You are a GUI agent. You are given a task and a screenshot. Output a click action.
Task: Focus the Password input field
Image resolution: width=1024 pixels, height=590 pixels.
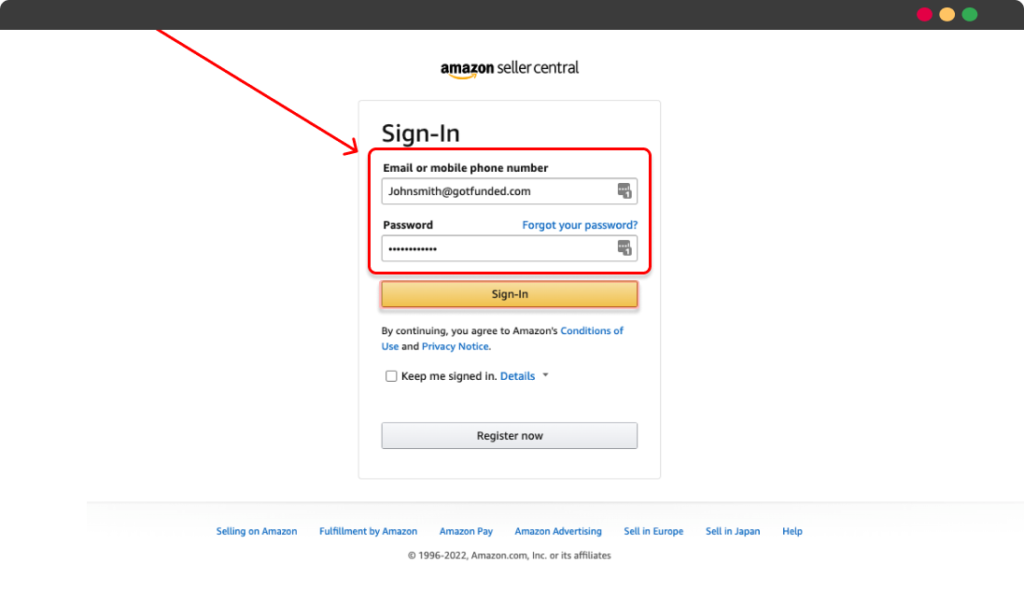click(509, 248)
